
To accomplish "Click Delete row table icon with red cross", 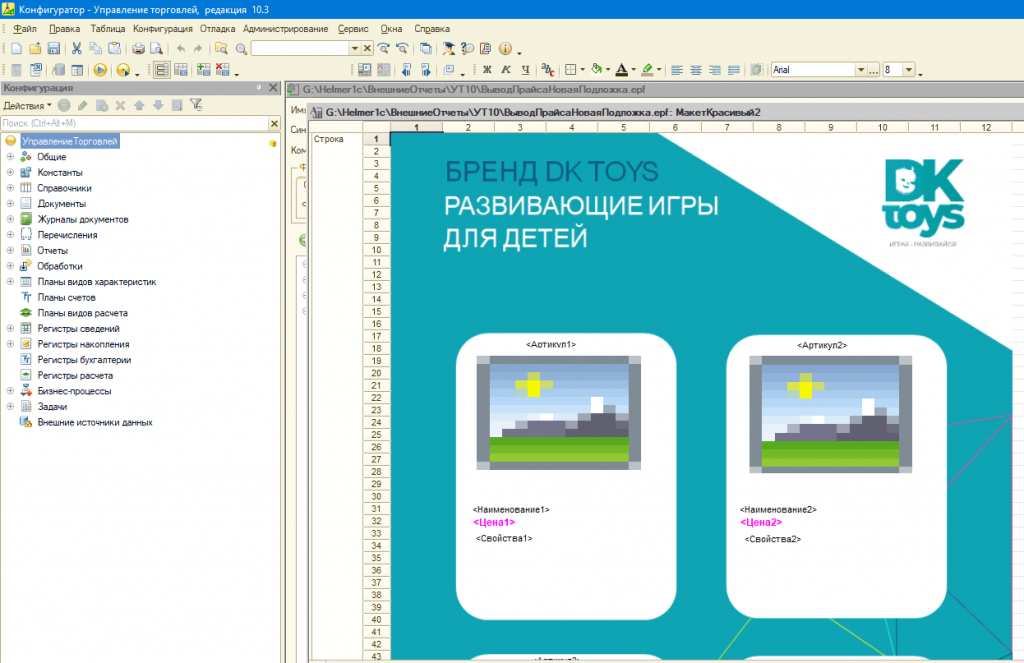I will click(223, 70).
